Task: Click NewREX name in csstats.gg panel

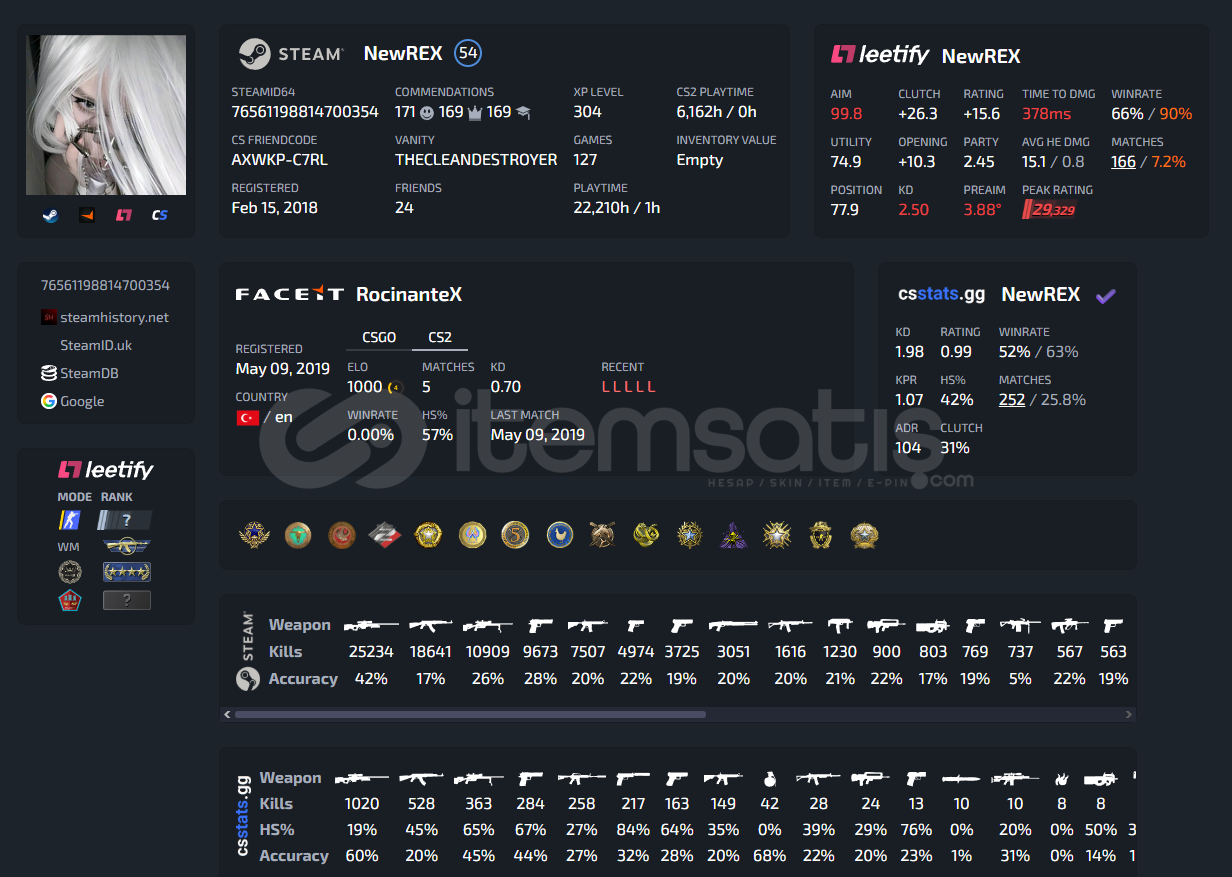Action: click(x=1041, y=294)
